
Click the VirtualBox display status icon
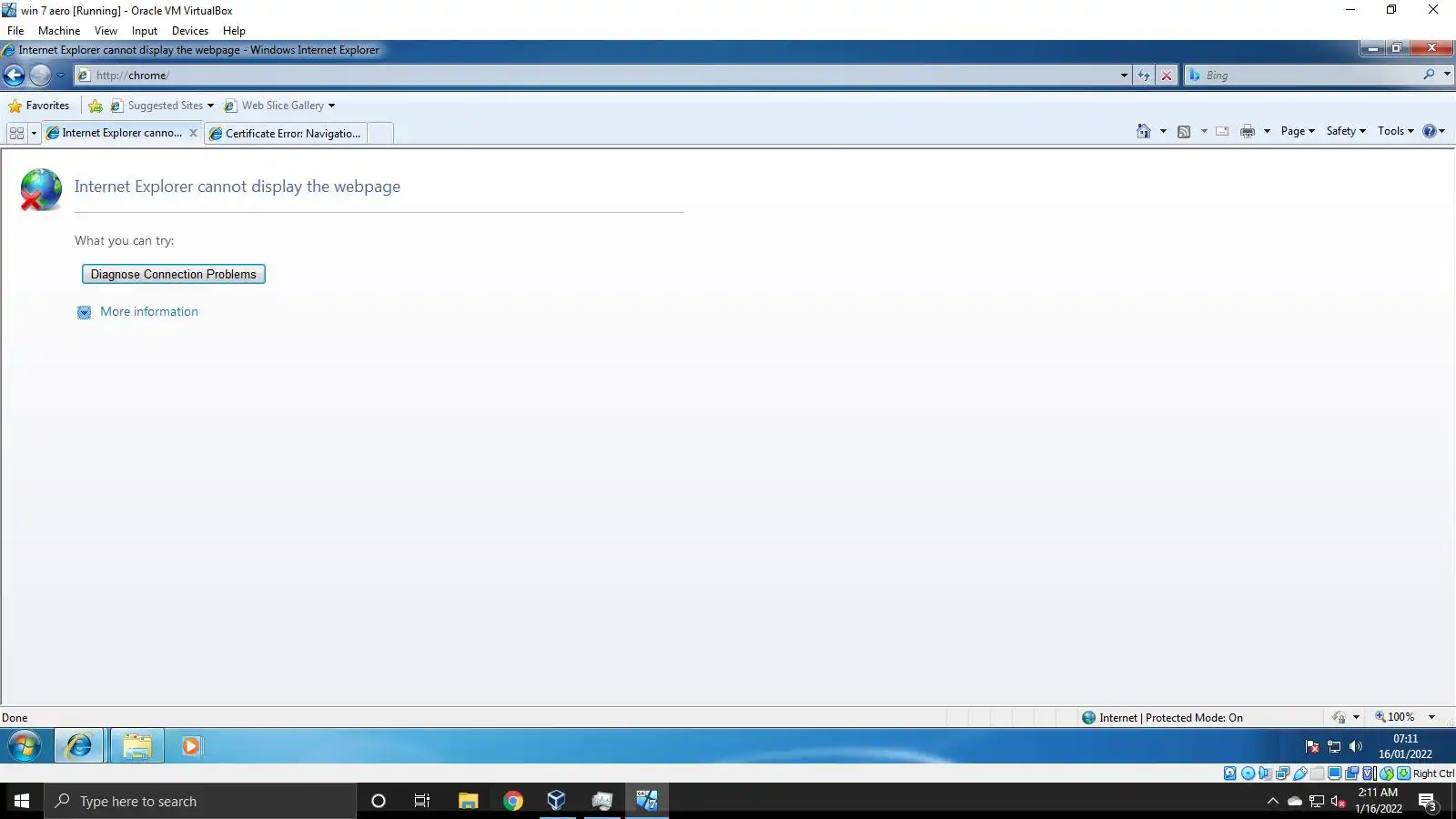pyautogui.click(x=1334, y=773)
